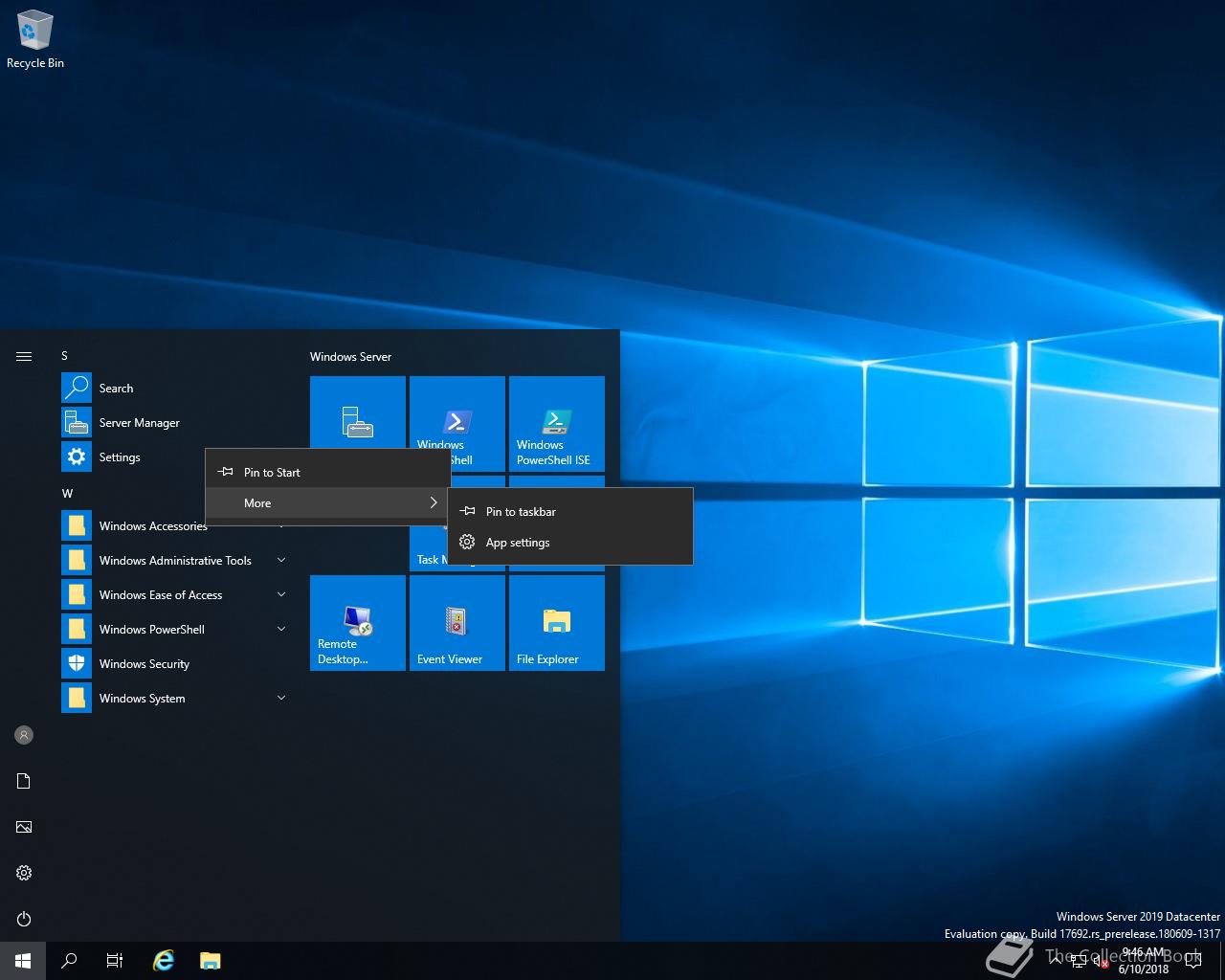This screenshot has width=1225, height=980.
Task: Launch Server Manager from the app list
Action: tap(176, 423)
